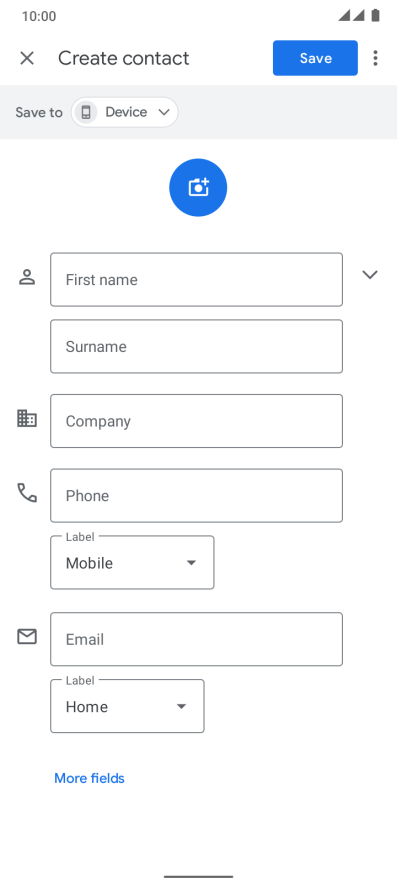
Task: Focus the Surname field
Action: point(196,346)
